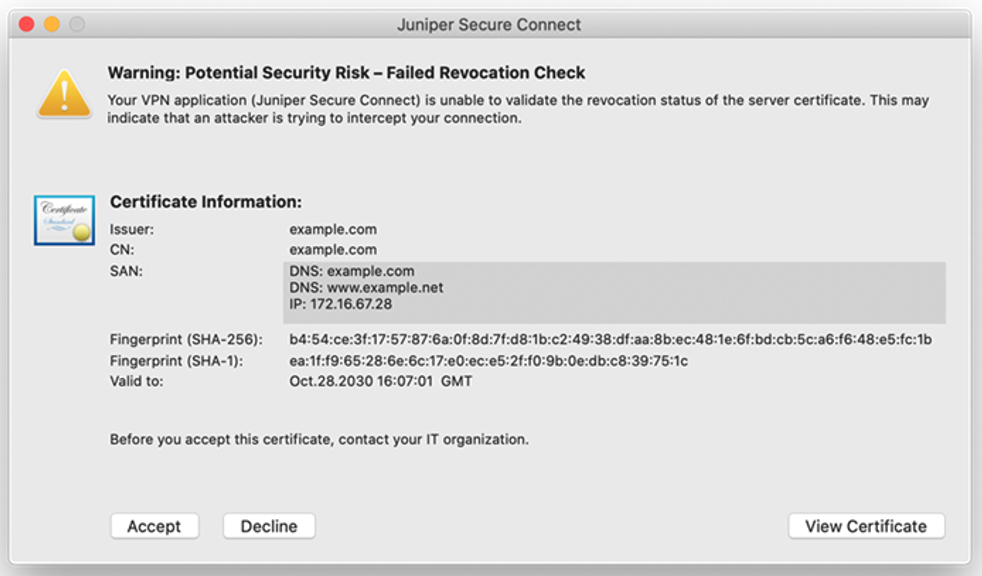Screen dimensions: 982x576
Task: Click the yellow minimize window button
Action: tap(52, 24)
